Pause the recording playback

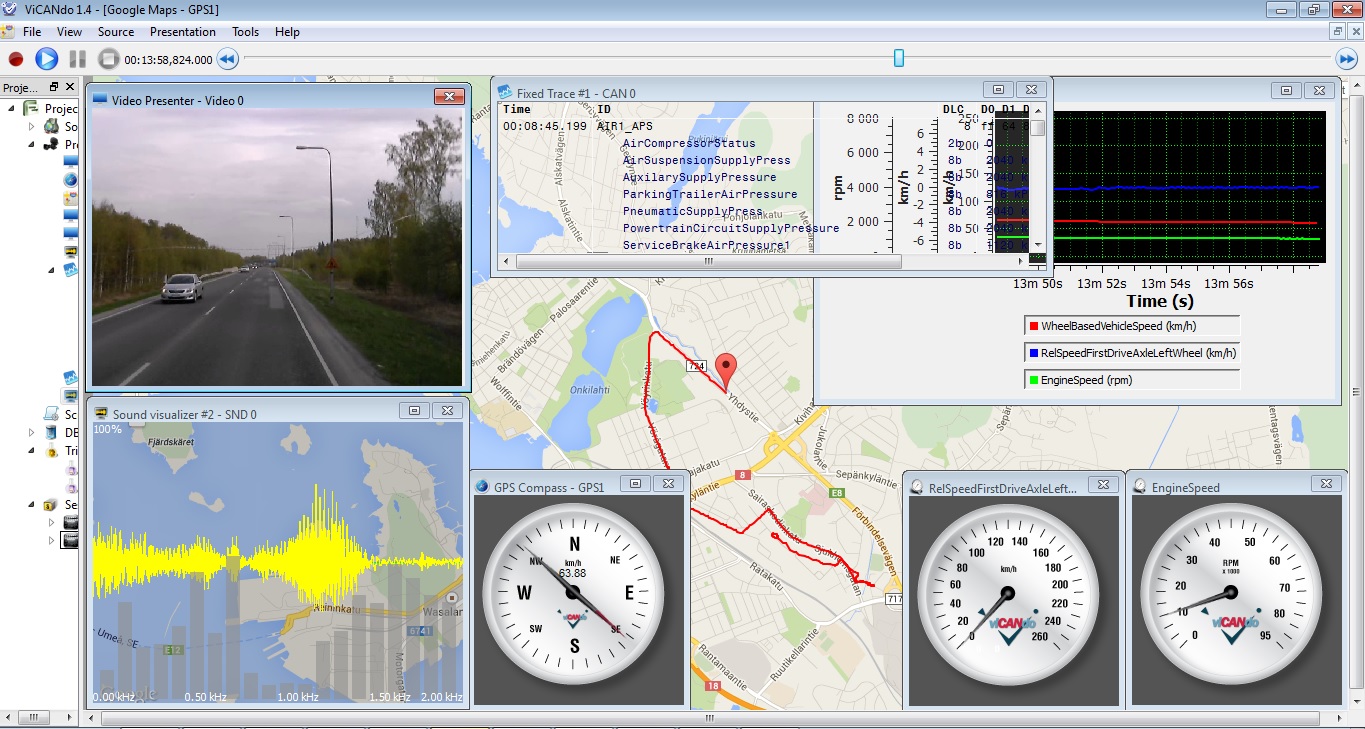(77, 59)
